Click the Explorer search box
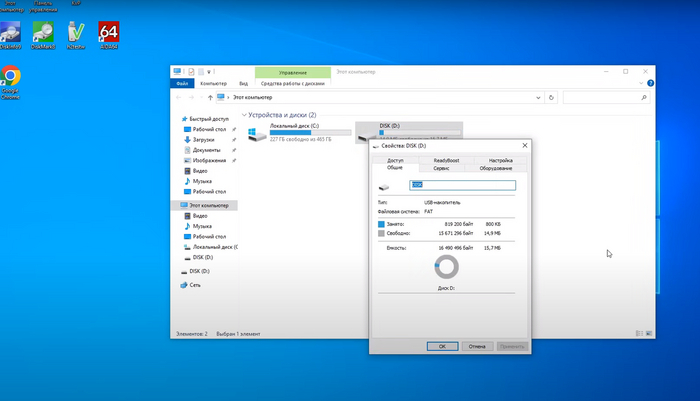The image size is (700, 401). (x=605, y=98)
